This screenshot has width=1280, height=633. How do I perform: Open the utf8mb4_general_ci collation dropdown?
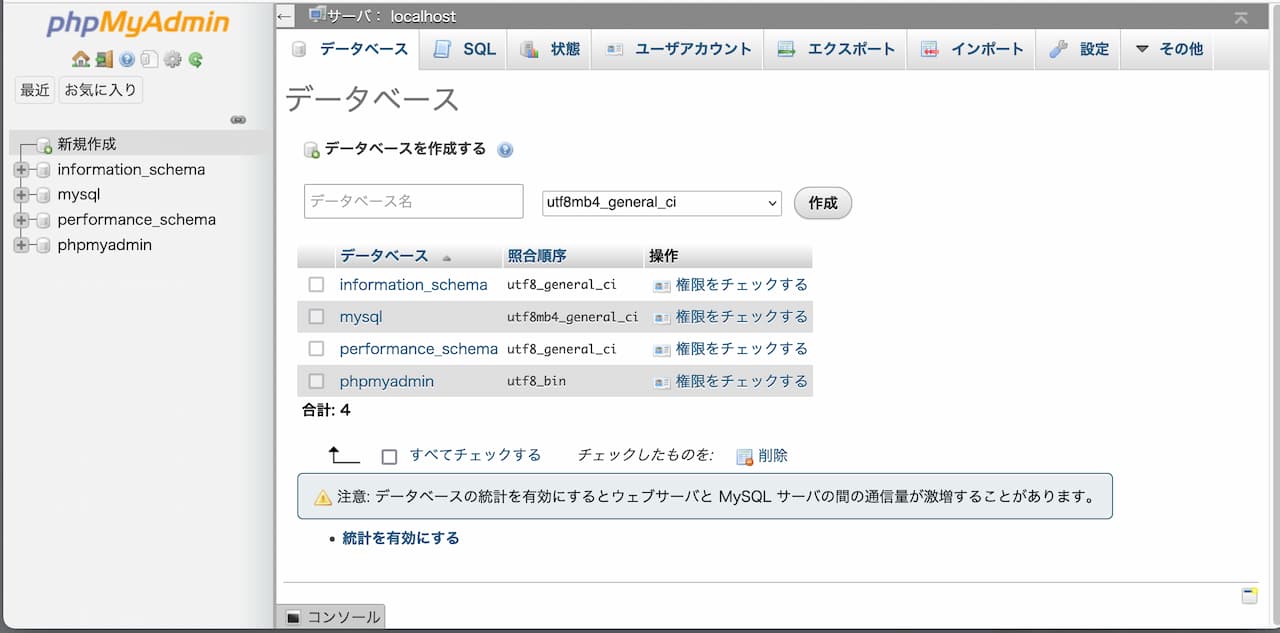coord(661,202)
